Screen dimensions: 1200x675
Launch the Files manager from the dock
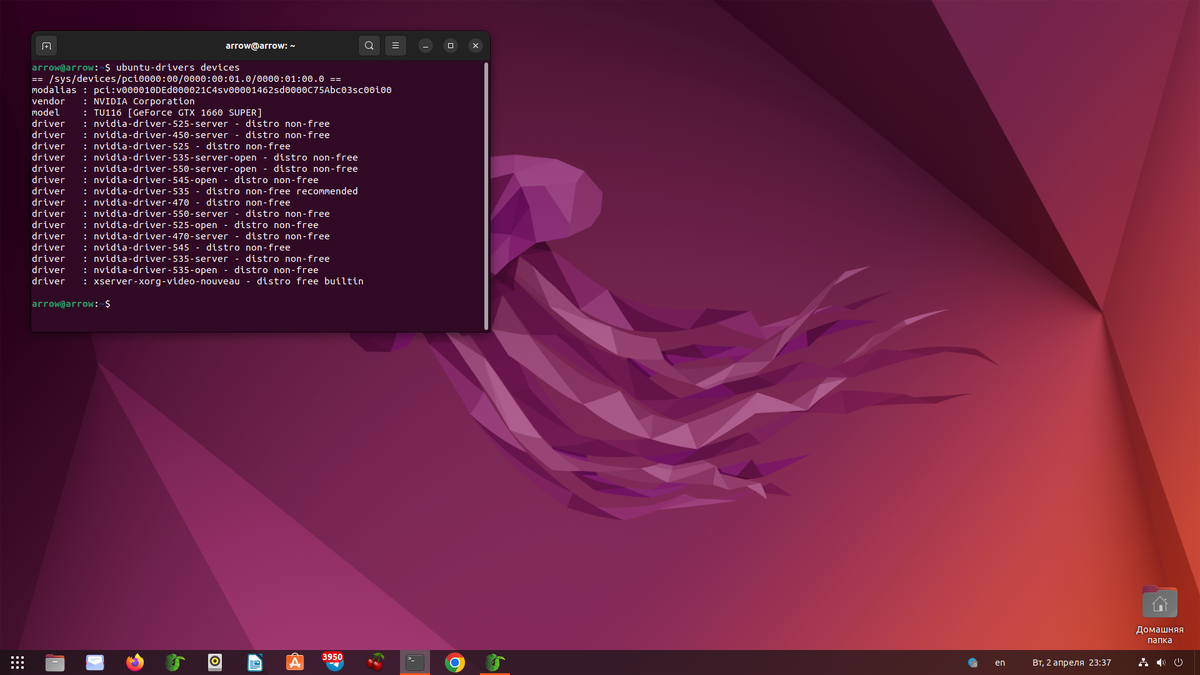(55, 662)
